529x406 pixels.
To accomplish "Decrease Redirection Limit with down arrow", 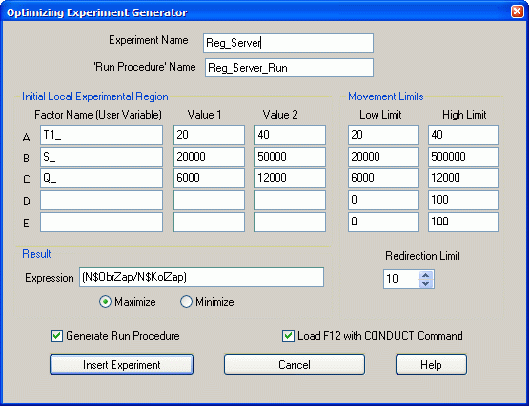I will 426,283.
